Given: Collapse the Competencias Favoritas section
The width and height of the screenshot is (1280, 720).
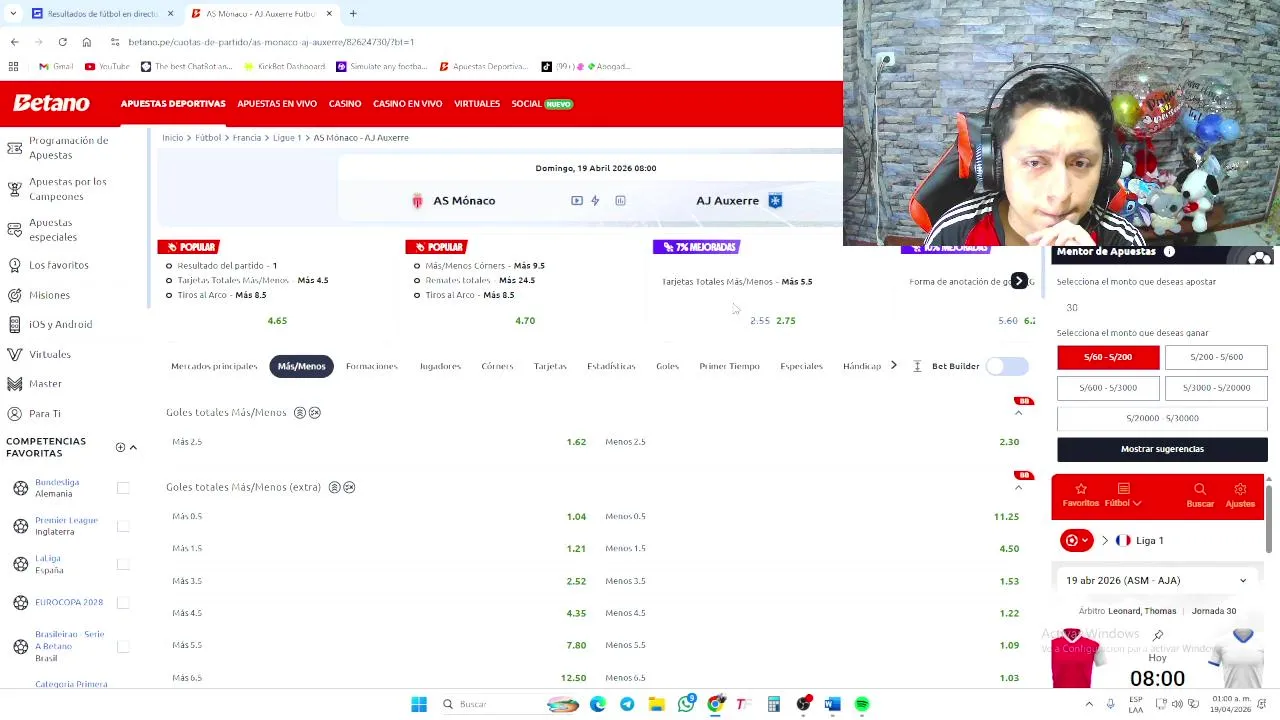Looking at the screenshot, I should click(x=133, y=448).
